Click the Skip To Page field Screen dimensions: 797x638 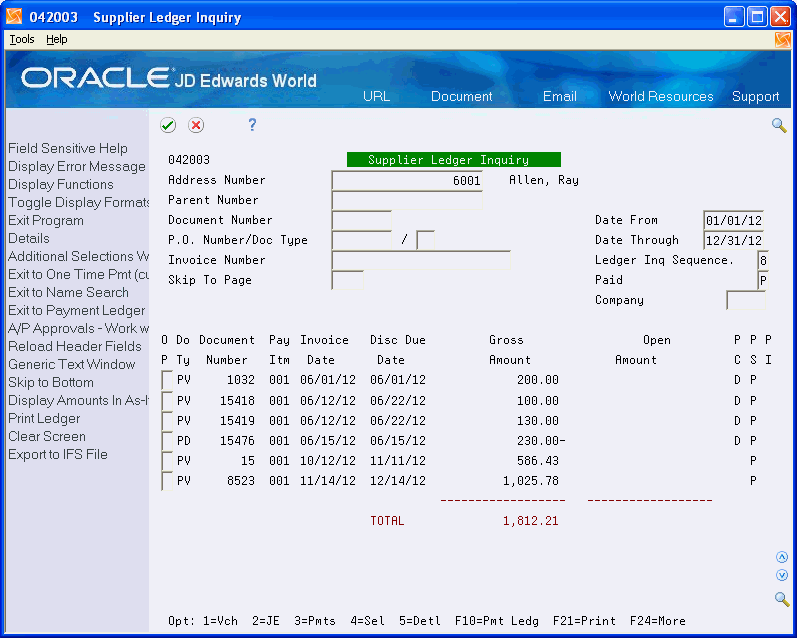[x=347, y=281]
